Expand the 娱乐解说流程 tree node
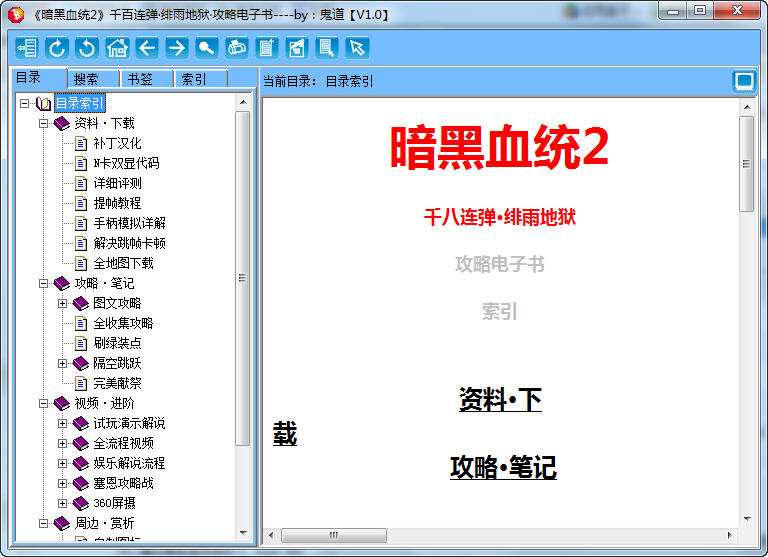This screenshot has height=557, width=768. [x=63, y=463]
